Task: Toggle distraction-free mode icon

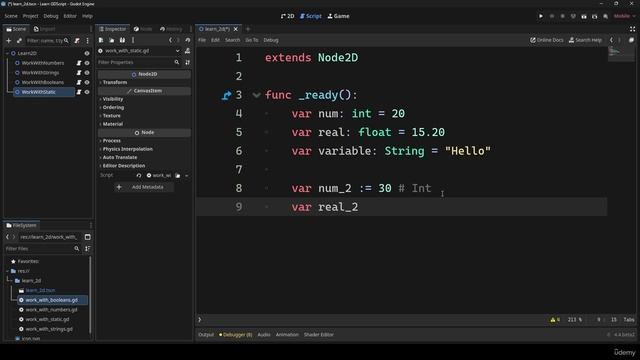Action: coord(632,29)
